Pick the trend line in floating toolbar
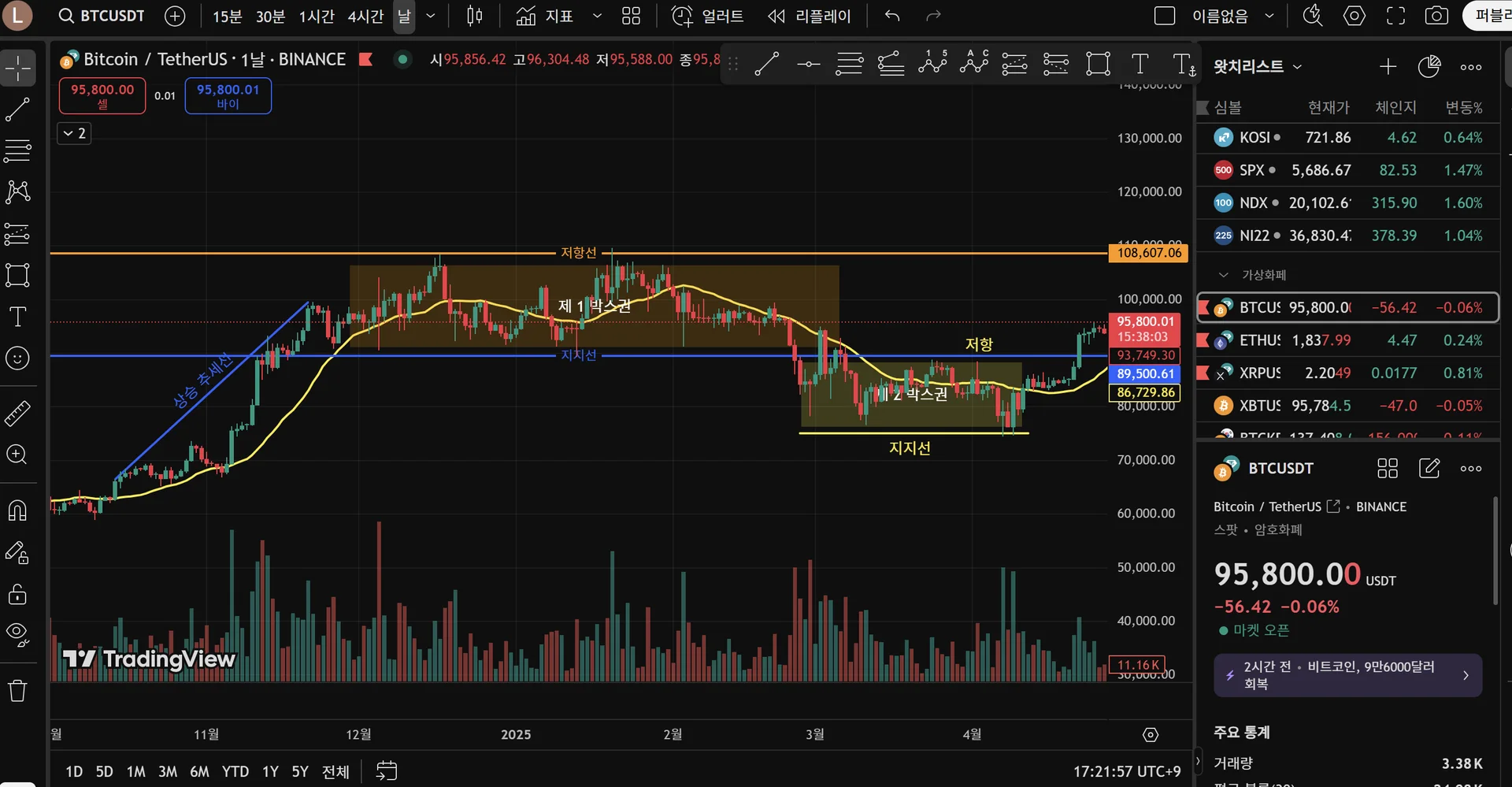The height and width of the screenshot is (787, 1512). pos(766,64)
